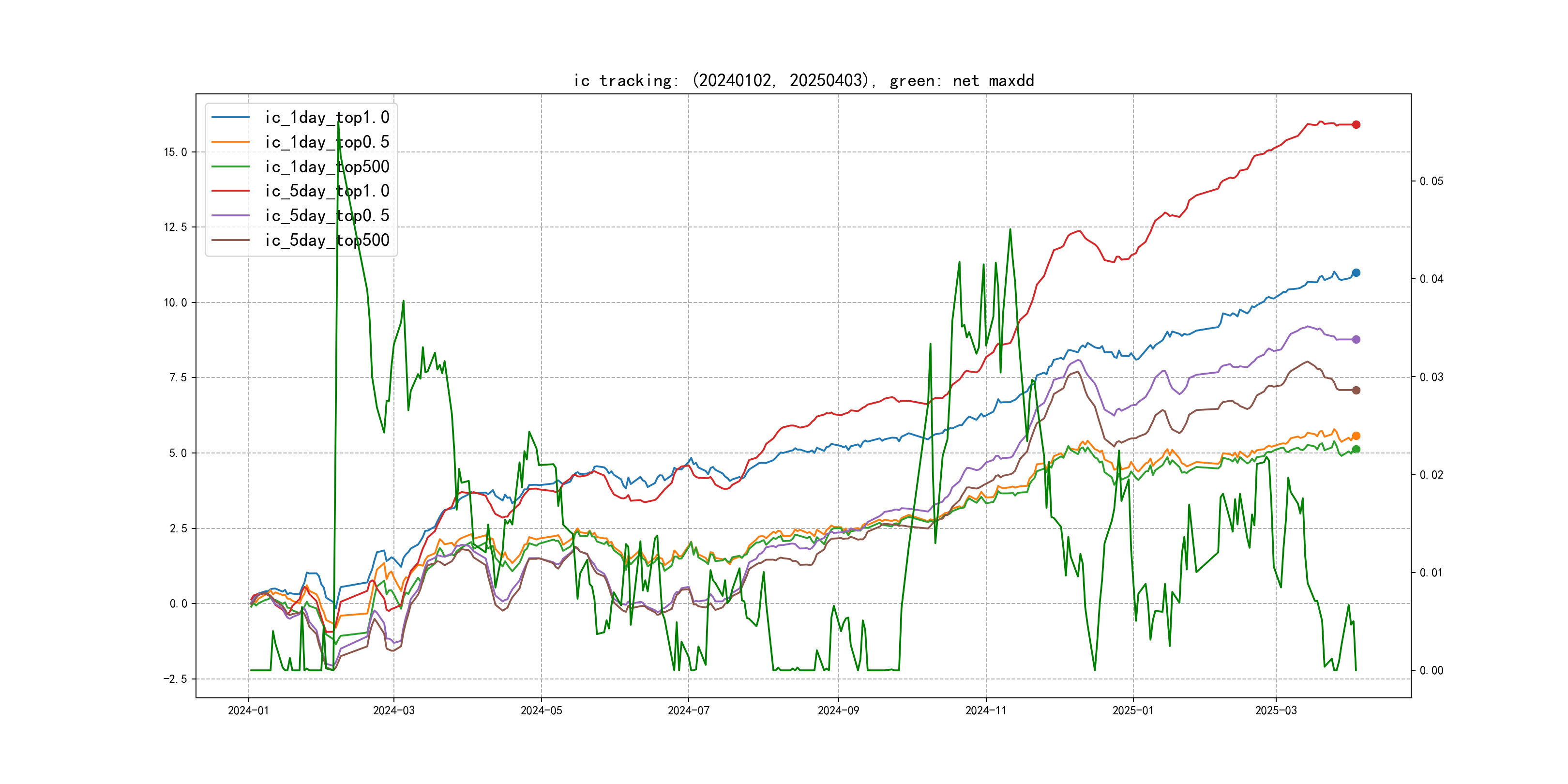The height and width of the screenshot is (784, 1568).
Task: Click the purple endpoint dot of ic_5day_top0.5
Action: 1356,340
